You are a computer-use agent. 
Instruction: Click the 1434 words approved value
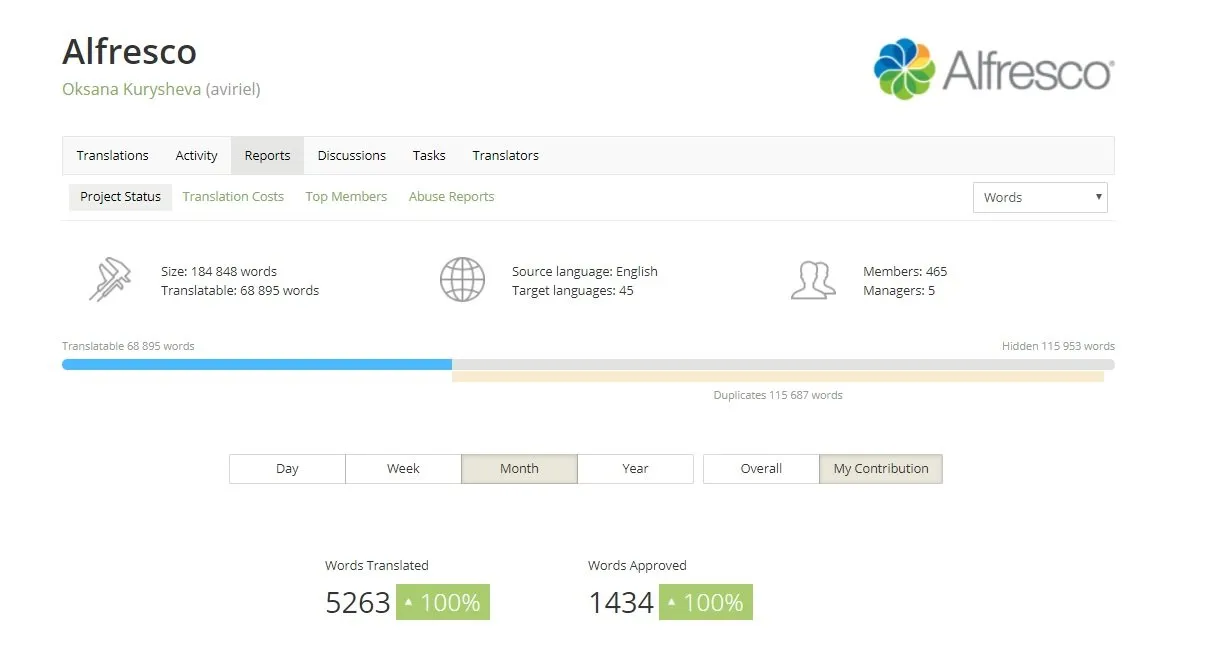621,603
